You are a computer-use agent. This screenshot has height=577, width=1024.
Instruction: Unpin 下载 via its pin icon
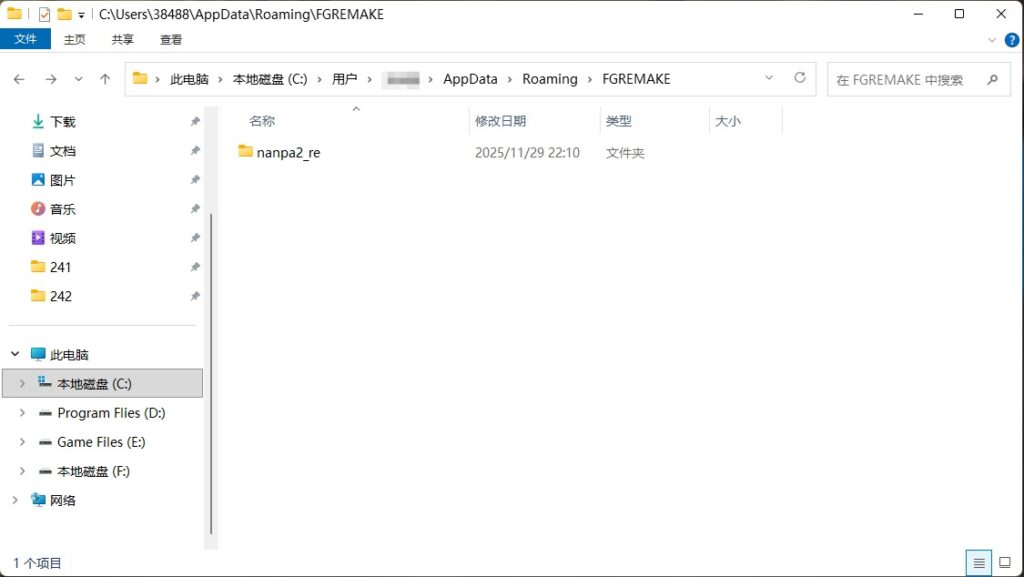(x=195, y=121)
